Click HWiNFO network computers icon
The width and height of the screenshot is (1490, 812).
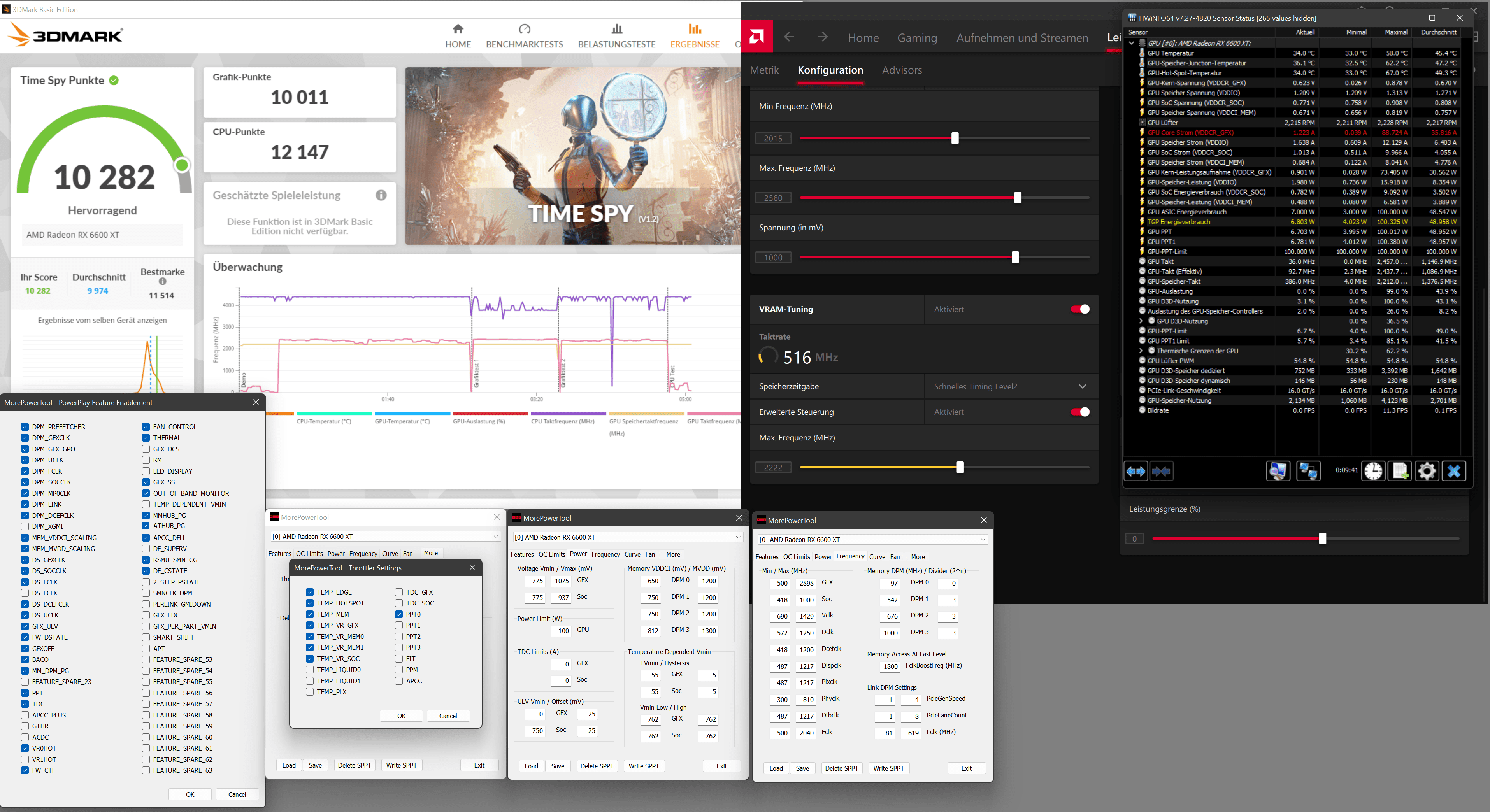[x=1308, y=471]
